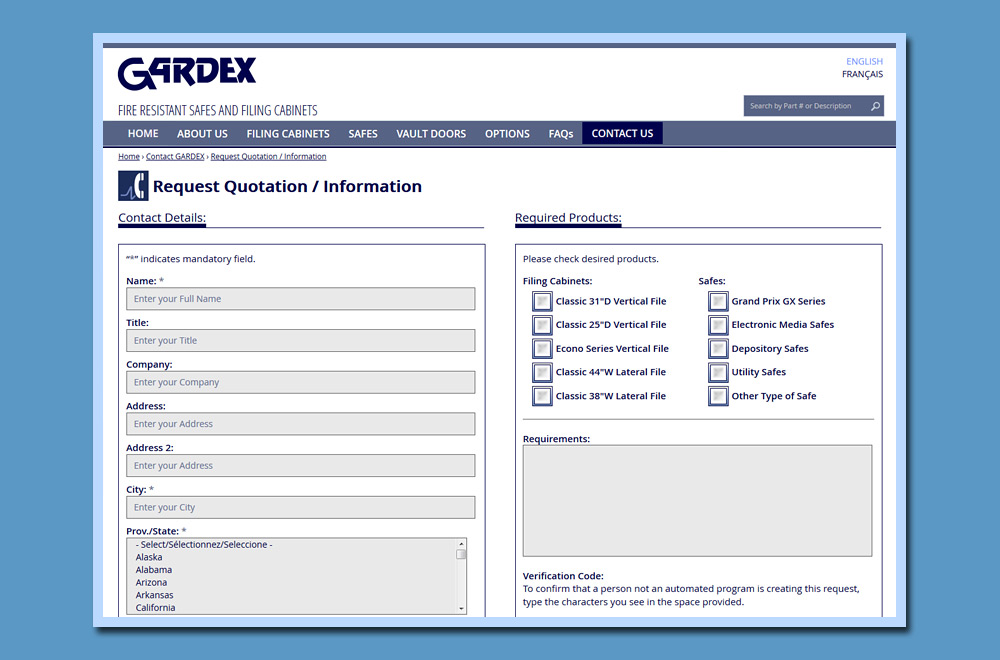Check Econo Series Vertical File
The width and height of the screenshot is (1000, 660).
(x=542, y=349)
